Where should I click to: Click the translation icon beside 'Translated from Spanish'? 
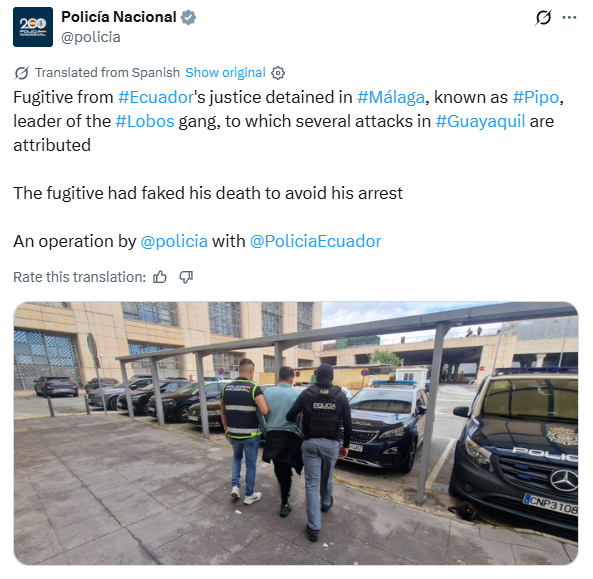[22, 73]
